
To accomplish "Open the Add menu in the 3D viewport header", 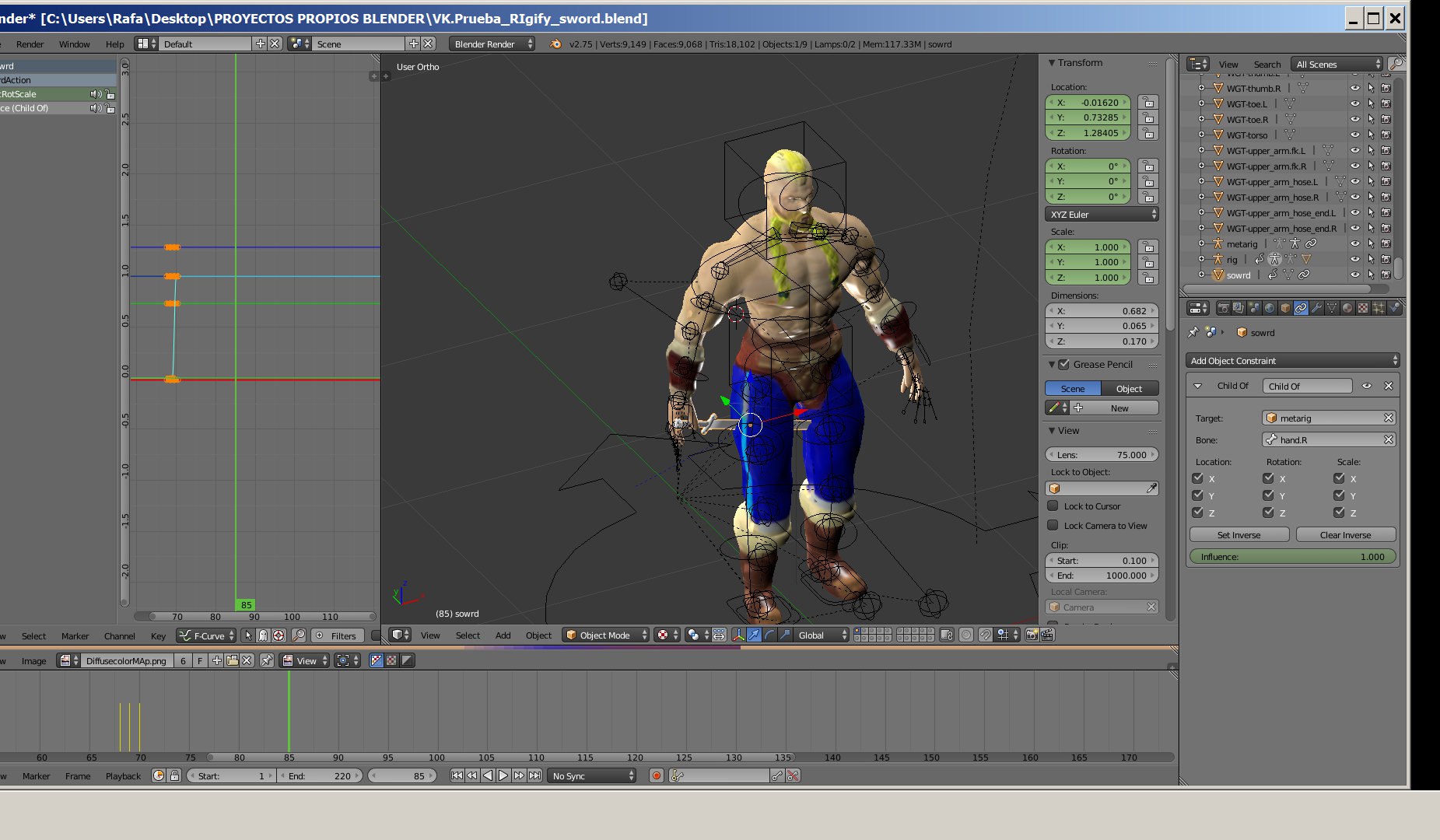I will pos(503,635).
